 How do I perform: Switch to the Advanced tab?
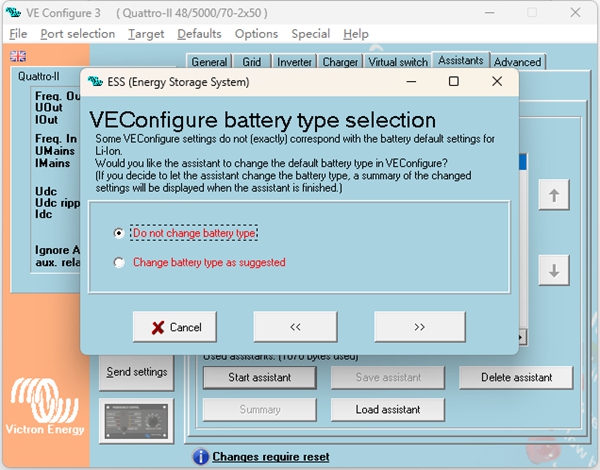pos(517,62)
